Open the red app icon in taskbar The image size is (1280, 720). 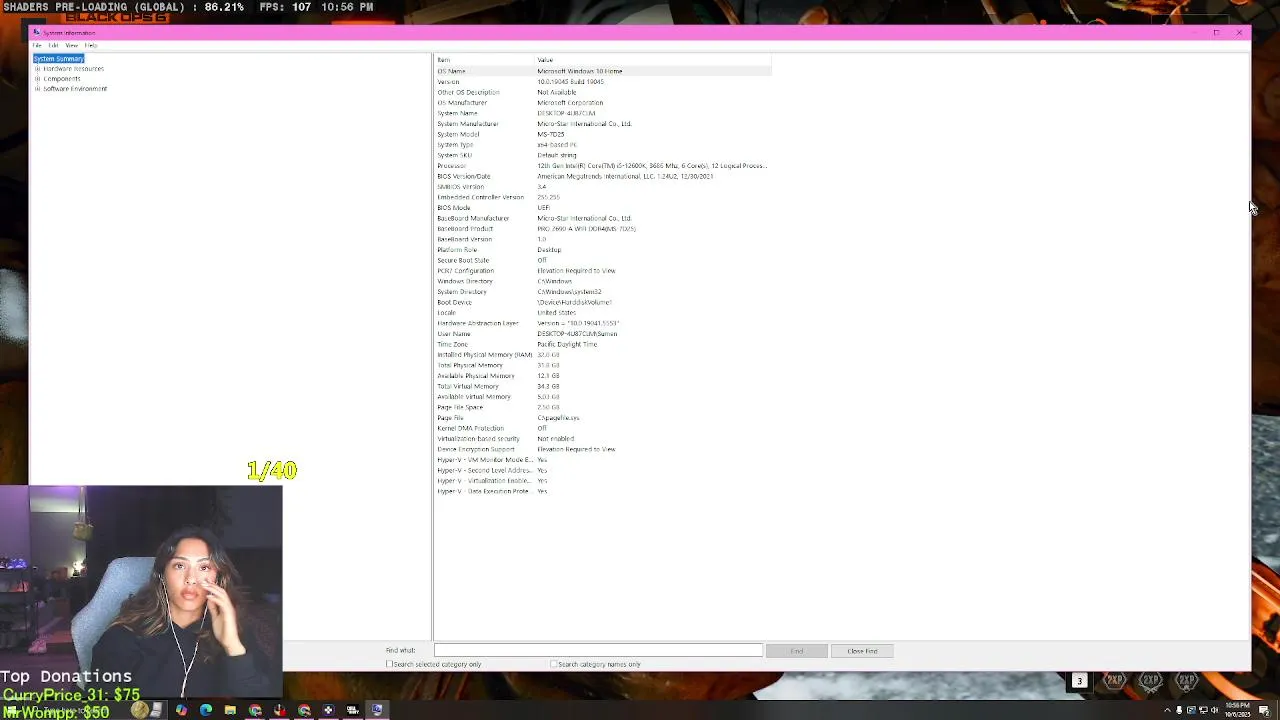(x=279, y=710)
